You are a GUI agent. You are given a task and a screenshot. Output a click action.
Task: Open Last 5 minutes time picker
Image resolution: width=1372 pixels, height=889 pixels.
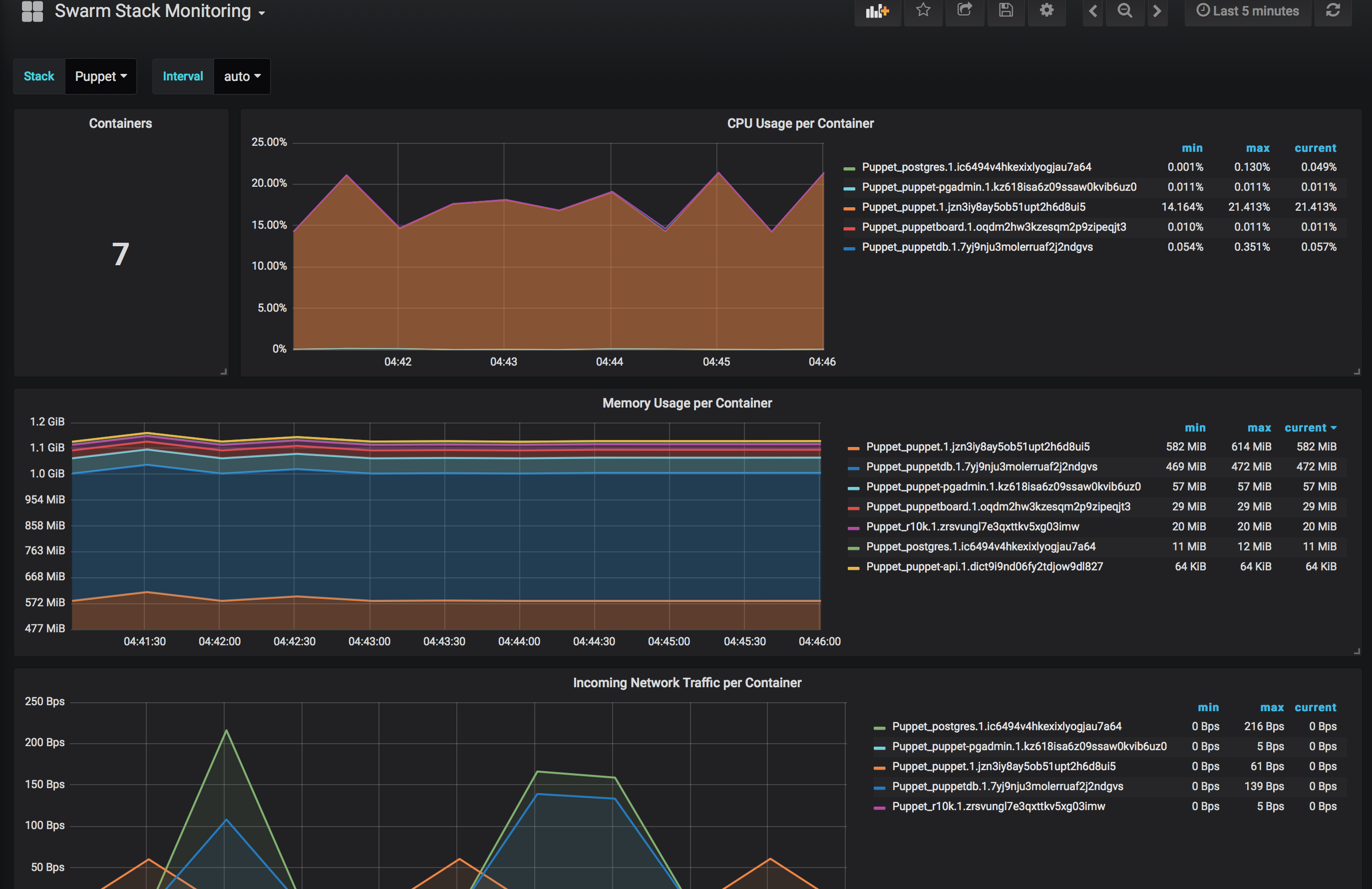pyautogui.click(x=1248, y=11)
